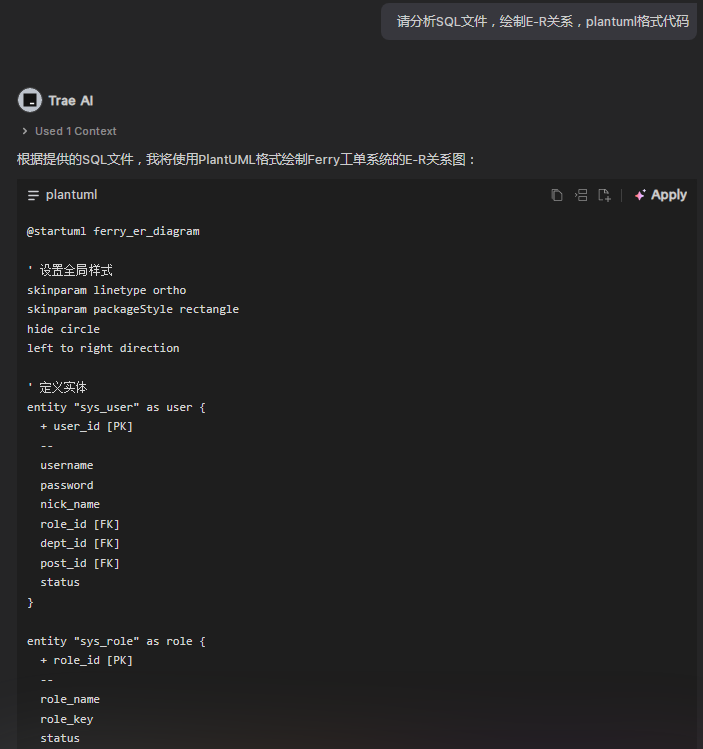Click the post_id [FK] line
The image size is (703, 749).
(x=80, y=564)
